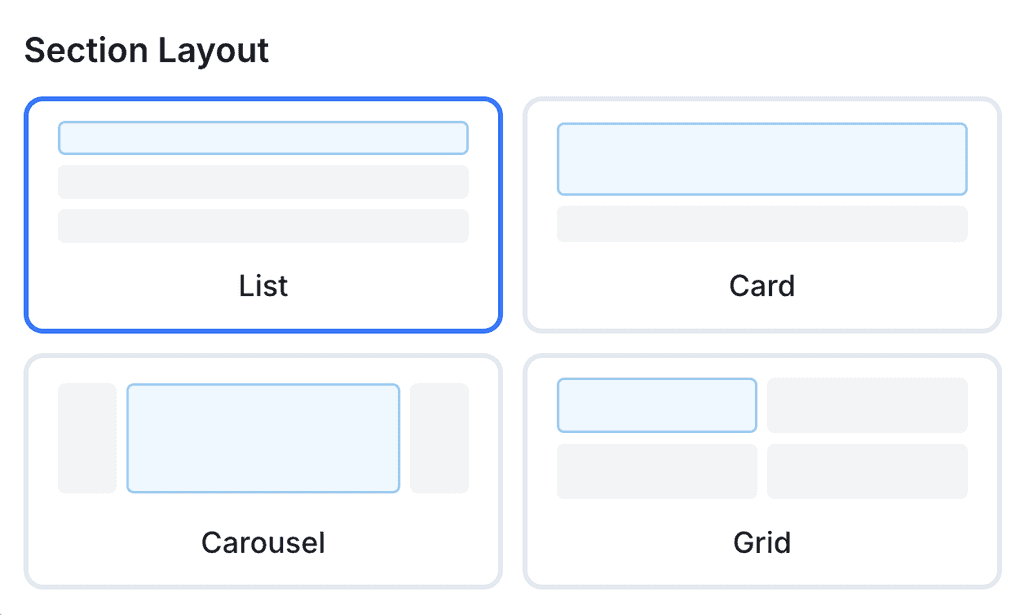
Task: Click the right partial slide in Carousel preview
Action: pos(441,437)
